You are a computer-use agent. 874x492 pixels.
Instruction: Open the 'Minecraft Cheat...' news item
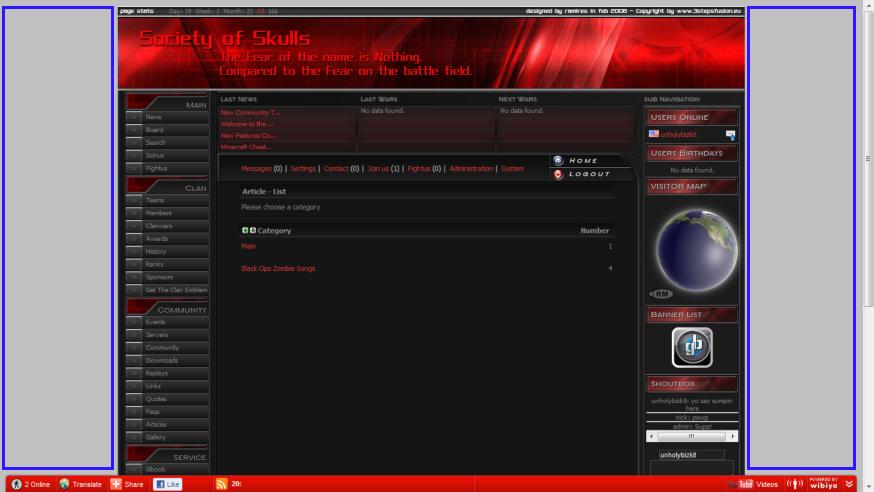246,147
